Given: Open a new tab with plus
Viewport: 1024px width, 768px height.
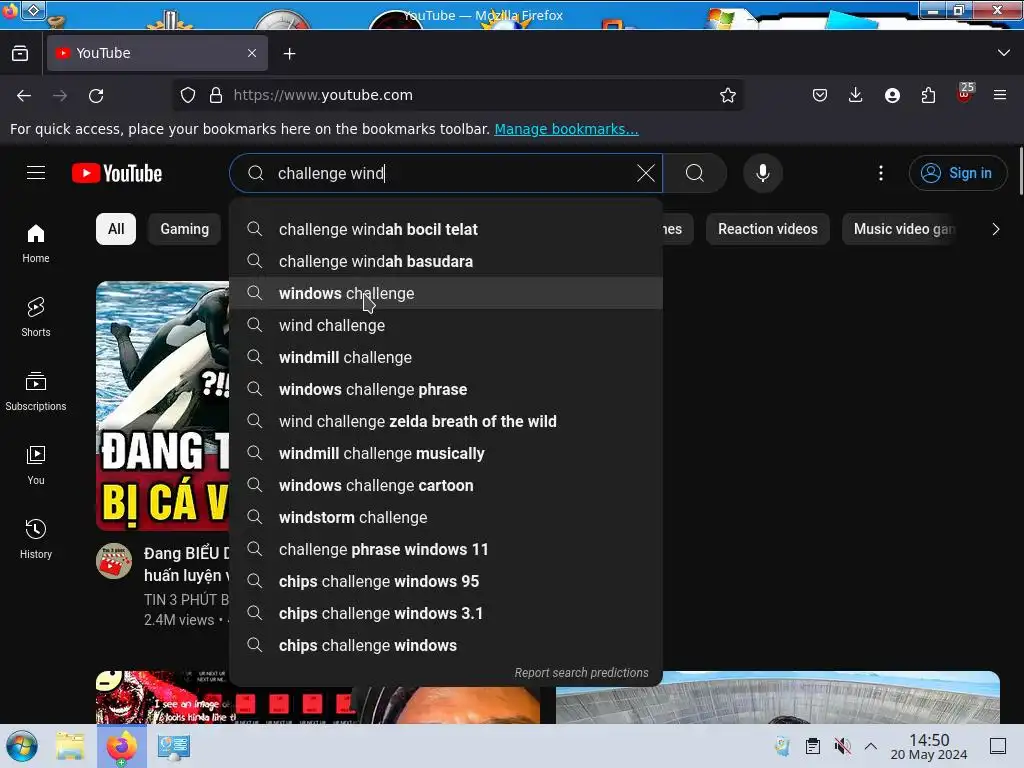Looking at the screenshot, I should pos(289,54).
